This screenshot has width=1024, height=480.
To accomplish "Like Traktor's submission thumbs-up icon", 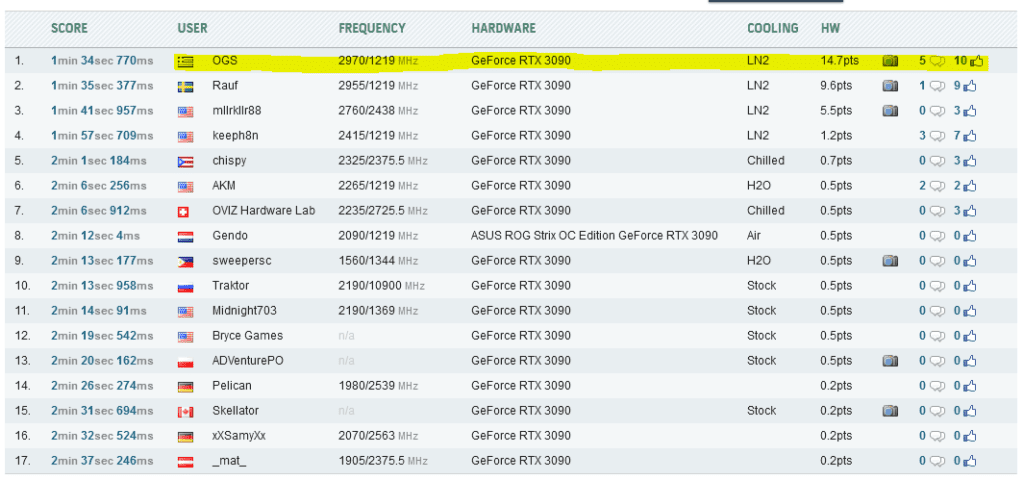I will [969, 285].
